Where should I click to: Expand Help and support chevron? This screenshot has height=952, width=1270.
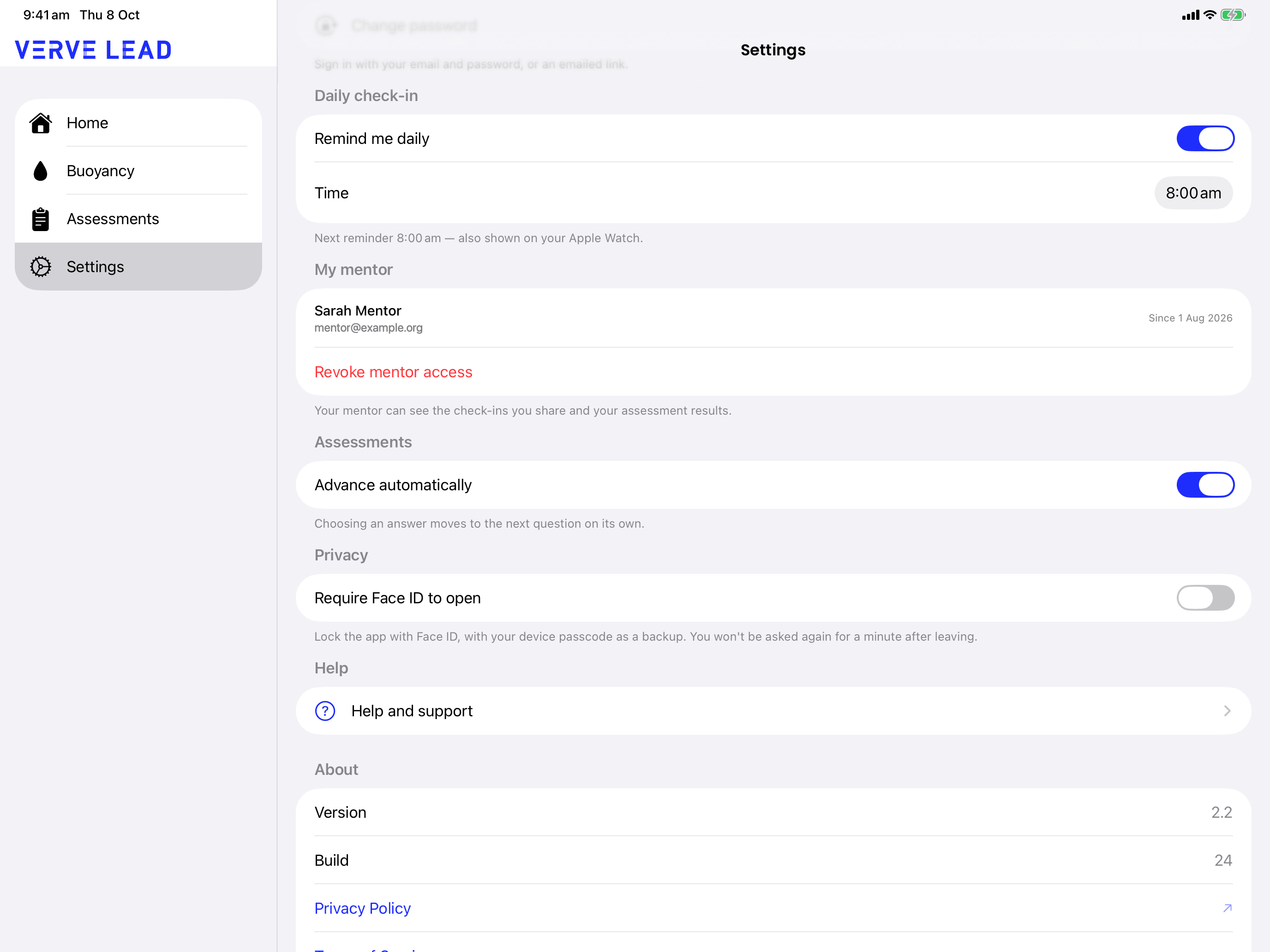tap(1227, 711)
